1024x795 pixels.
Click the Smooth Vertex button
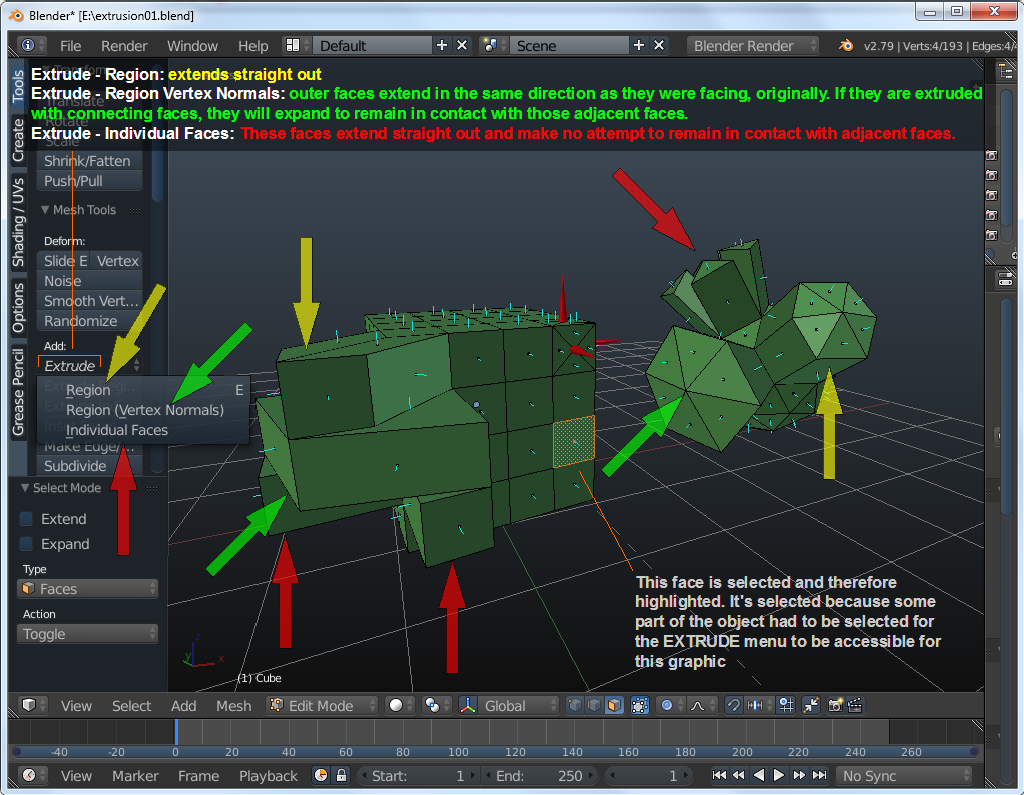[x=90, y=300]
